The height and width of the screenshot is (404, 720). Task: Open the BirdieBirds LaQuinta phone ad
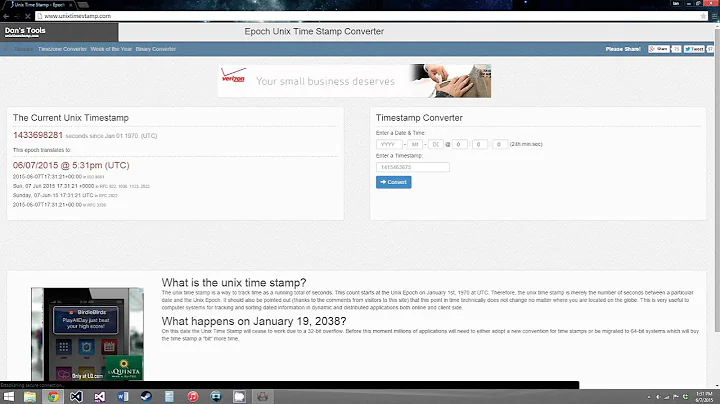(87, 334)
